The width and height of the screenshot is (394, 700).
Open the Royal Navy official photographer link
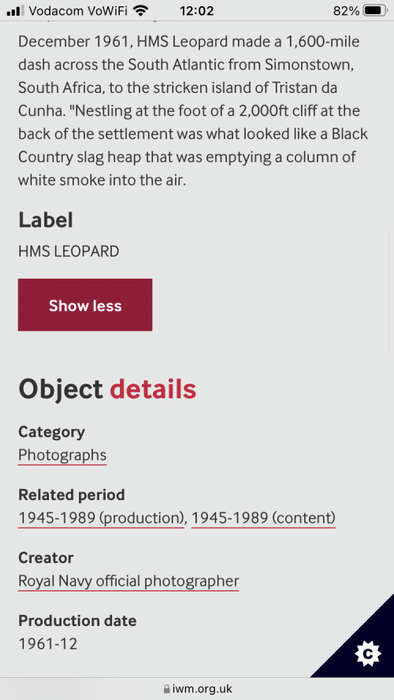129,581
